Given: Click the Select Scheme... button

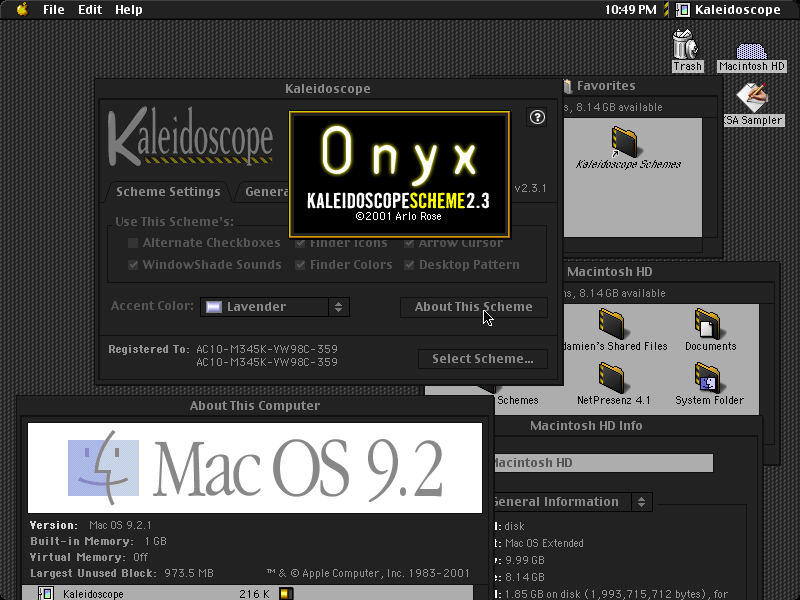Looking at the screenshot, I should pos(483,359).
